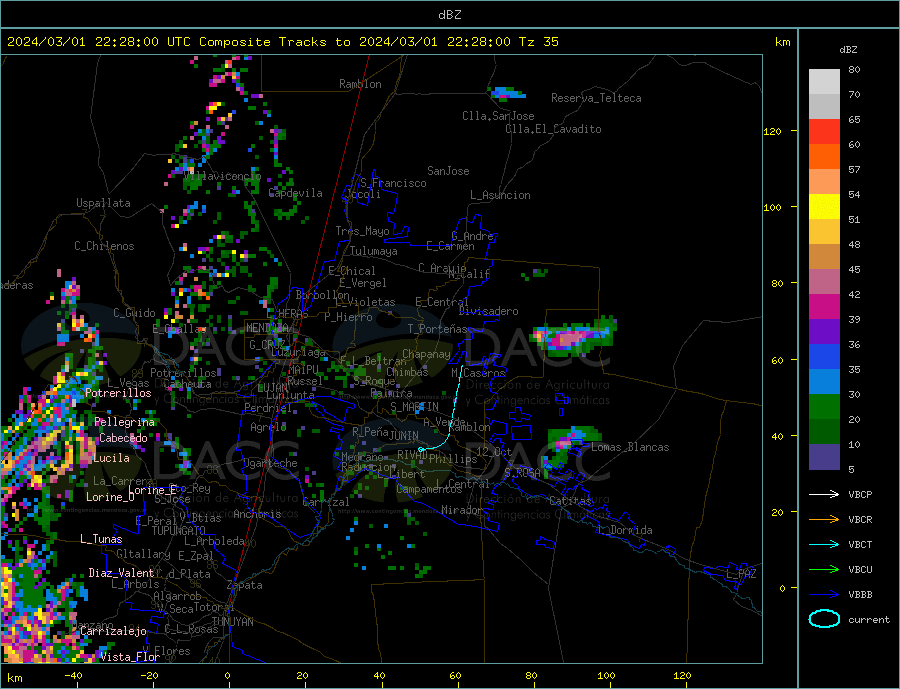This screenshot has height=689, width=900.
Task: Pick the bright yellow swatch in dBZ scale
Action: click(x=824, y=207)
